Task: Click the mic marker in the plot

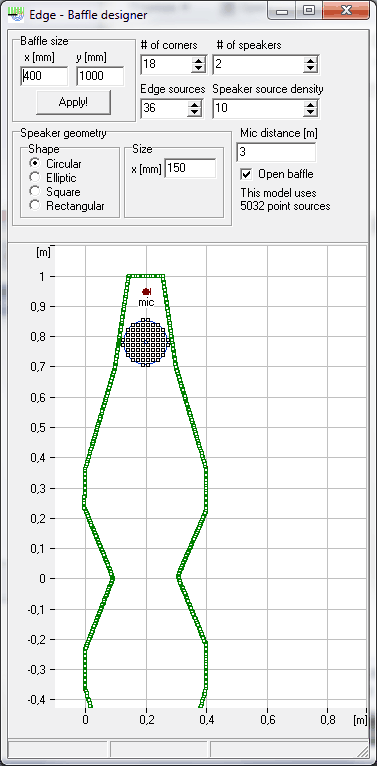Action: (x=146, y=291)
